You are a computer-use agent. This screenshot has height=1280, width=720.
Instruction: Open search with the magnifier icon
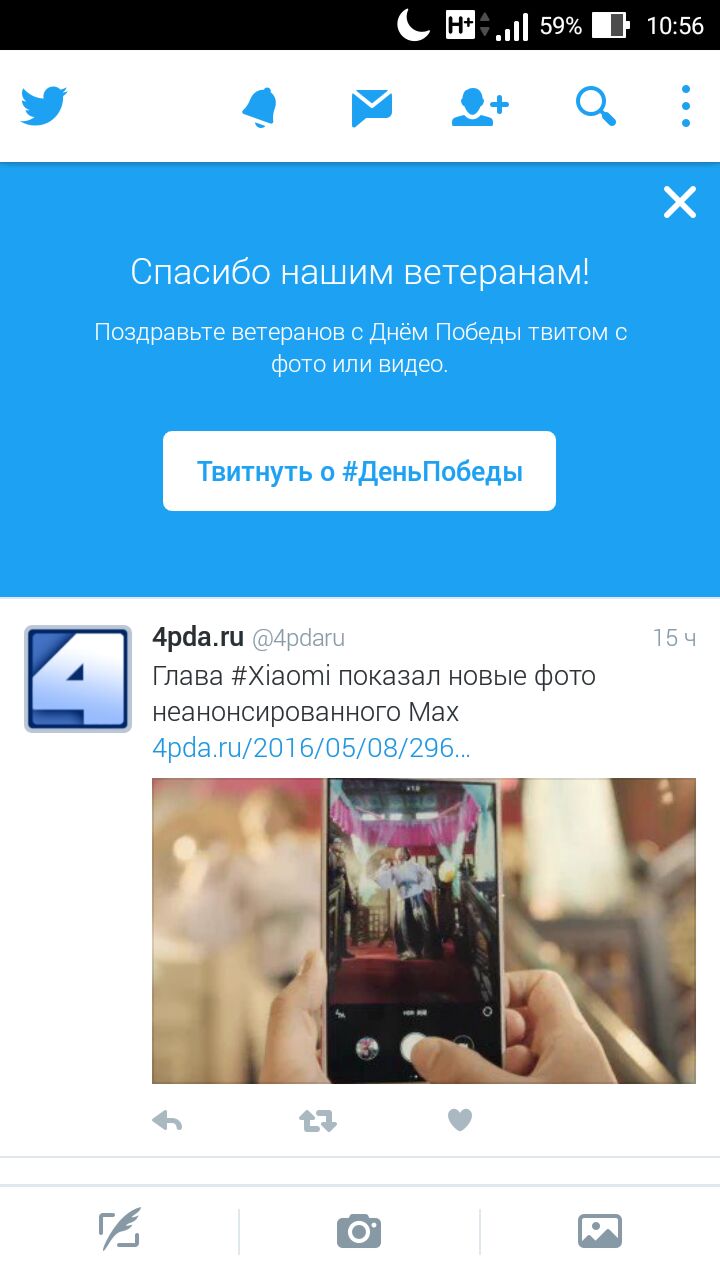(596, 106)
